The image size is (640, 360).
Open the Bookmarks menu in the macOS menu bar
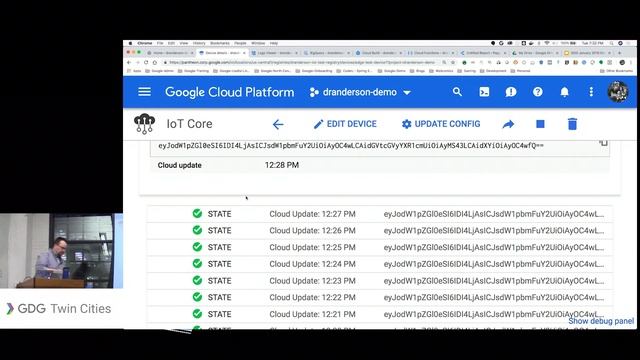pos(220,43)
